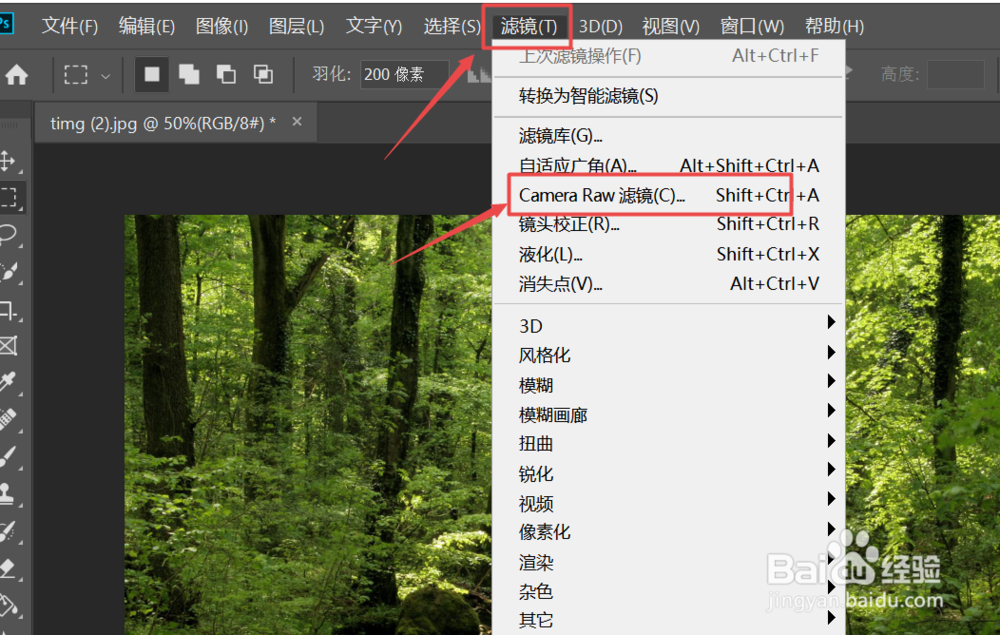This screenshot has width=1000, height=635.
Task: Open the 3D(D) menu
Action: 600,26
